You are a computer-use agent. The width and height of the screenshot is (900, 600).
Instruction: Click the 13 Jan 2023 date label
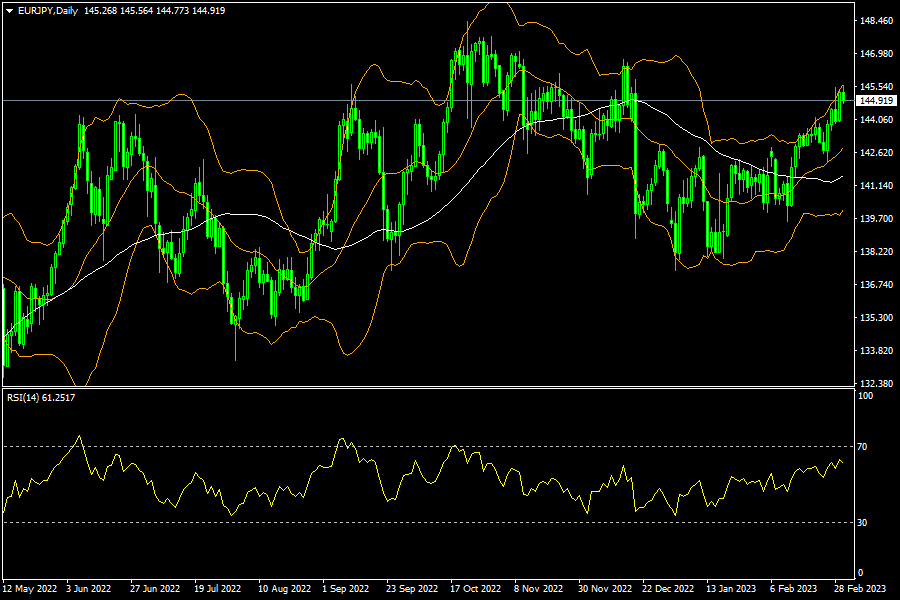(x=731, y=589)
